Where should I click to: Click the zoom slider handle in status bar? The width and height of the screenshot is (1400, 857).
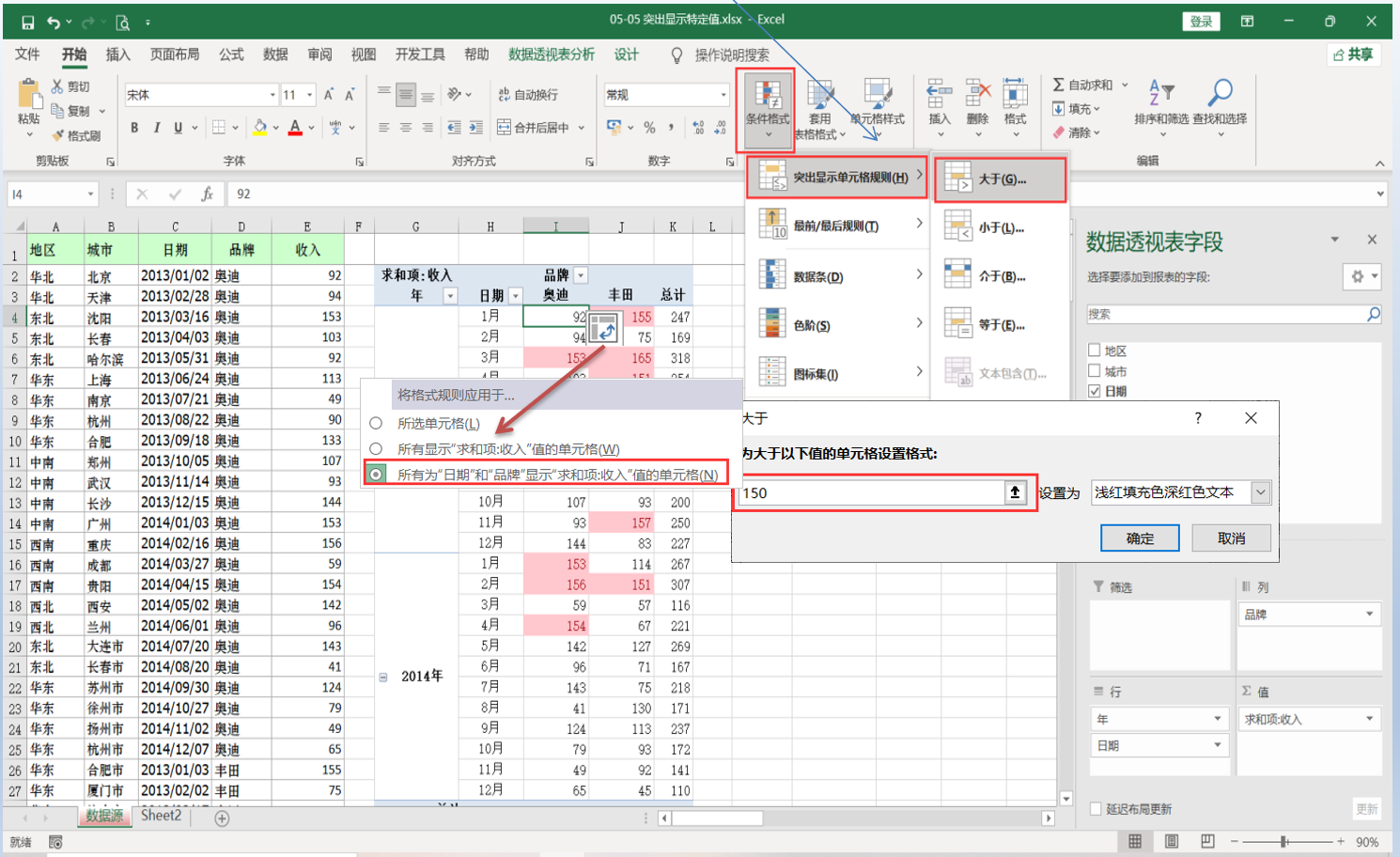pos(1283,842)
